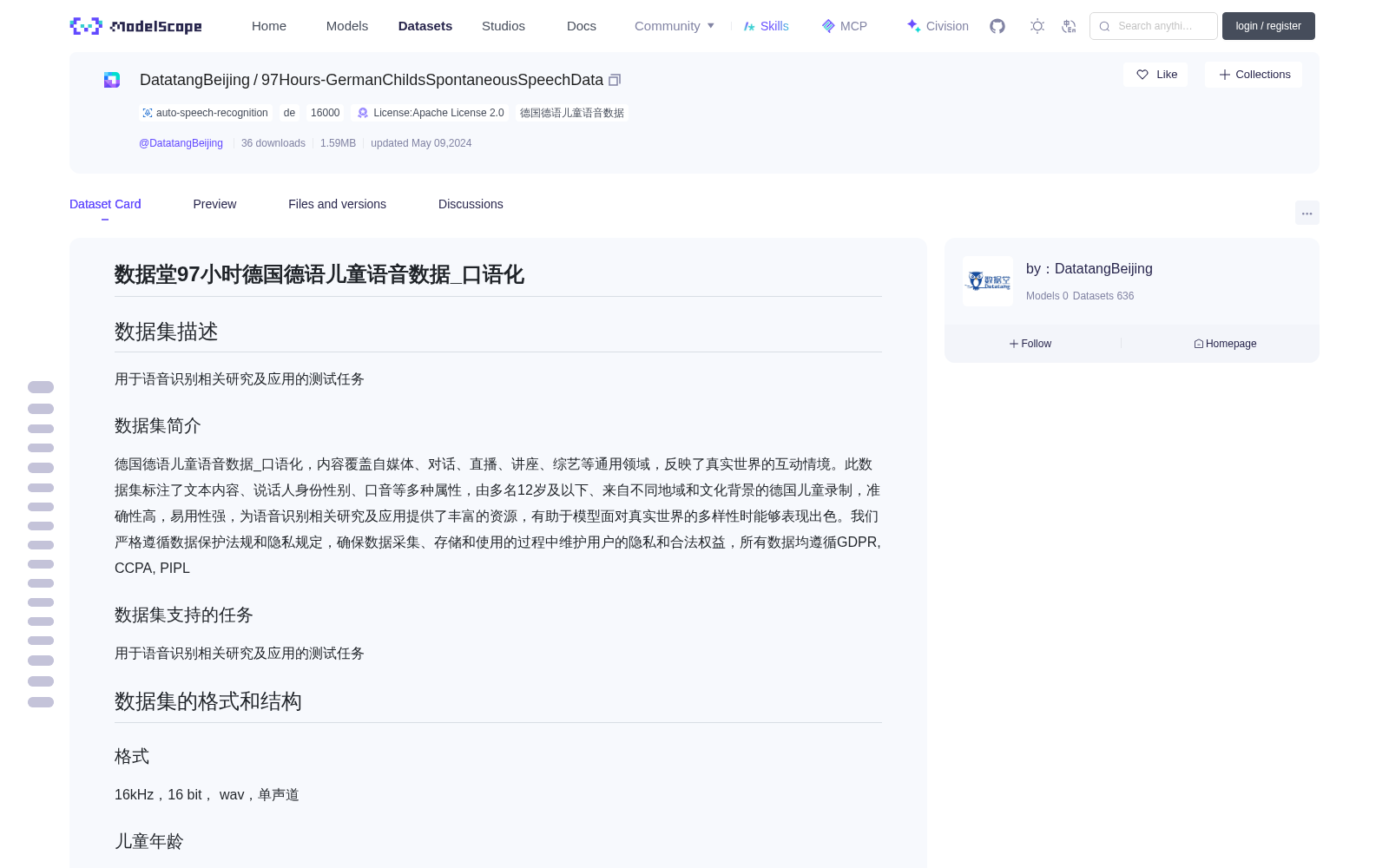Viewport: 1389px width, 868px height.
Task: Click first outline marker in left sidebar
Action: pos(41,387)
